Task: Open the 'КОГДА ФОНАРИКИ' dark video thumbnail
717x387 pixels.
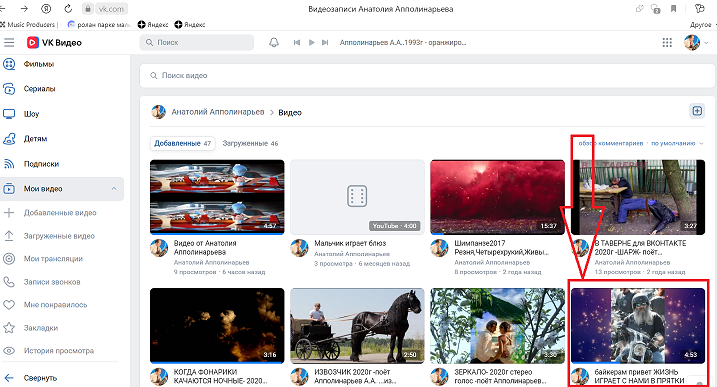Action: tap(217, 326)
